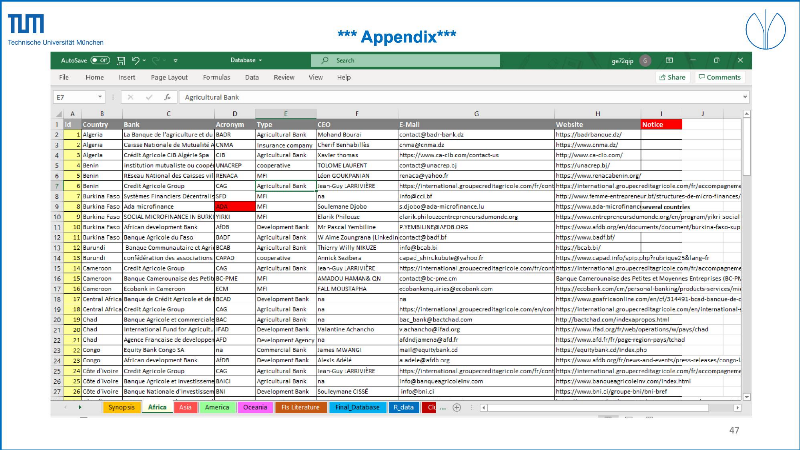The height and width of the screenshot is (450, 800).
Task: Click the user account avatar circle
Action: tap(645, 61)
